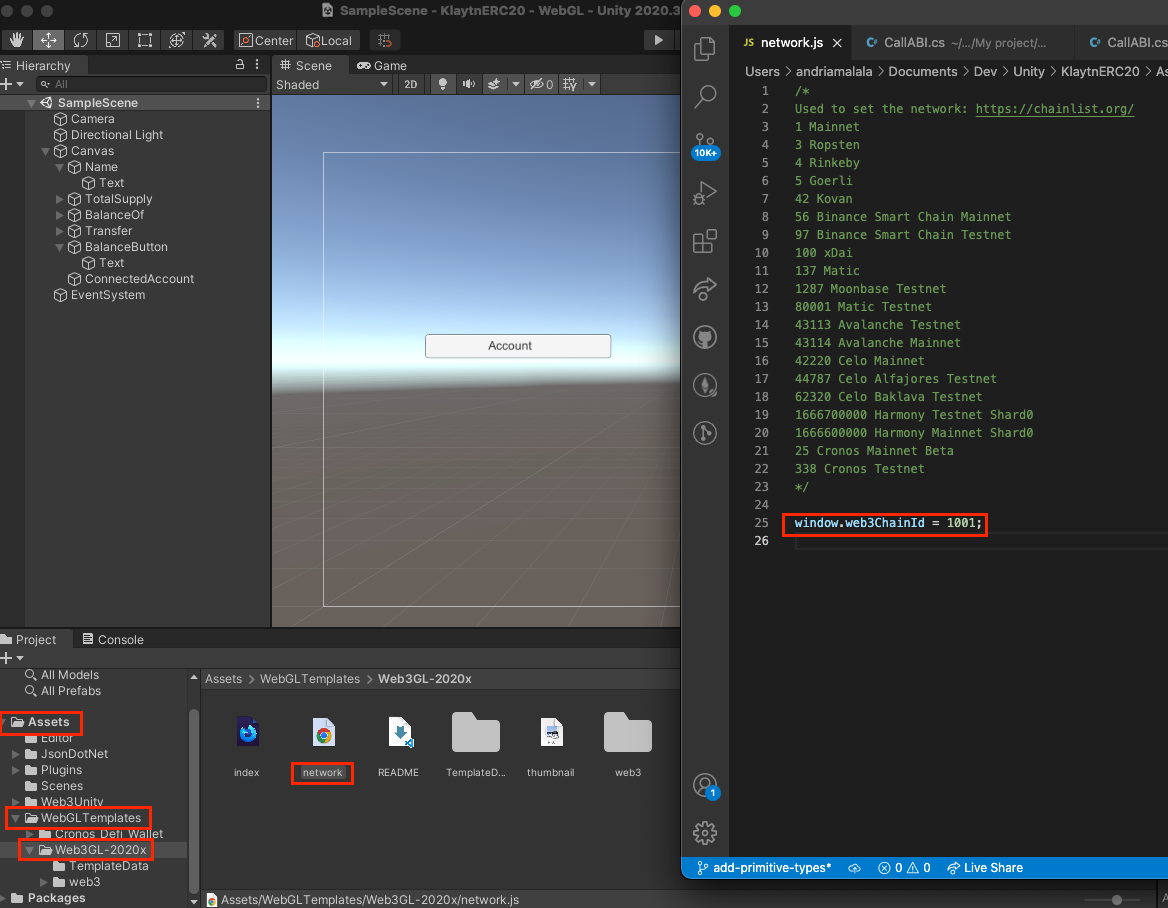
Task: Toggle Hierarchy panel lock icon
Action: (240, 65)
